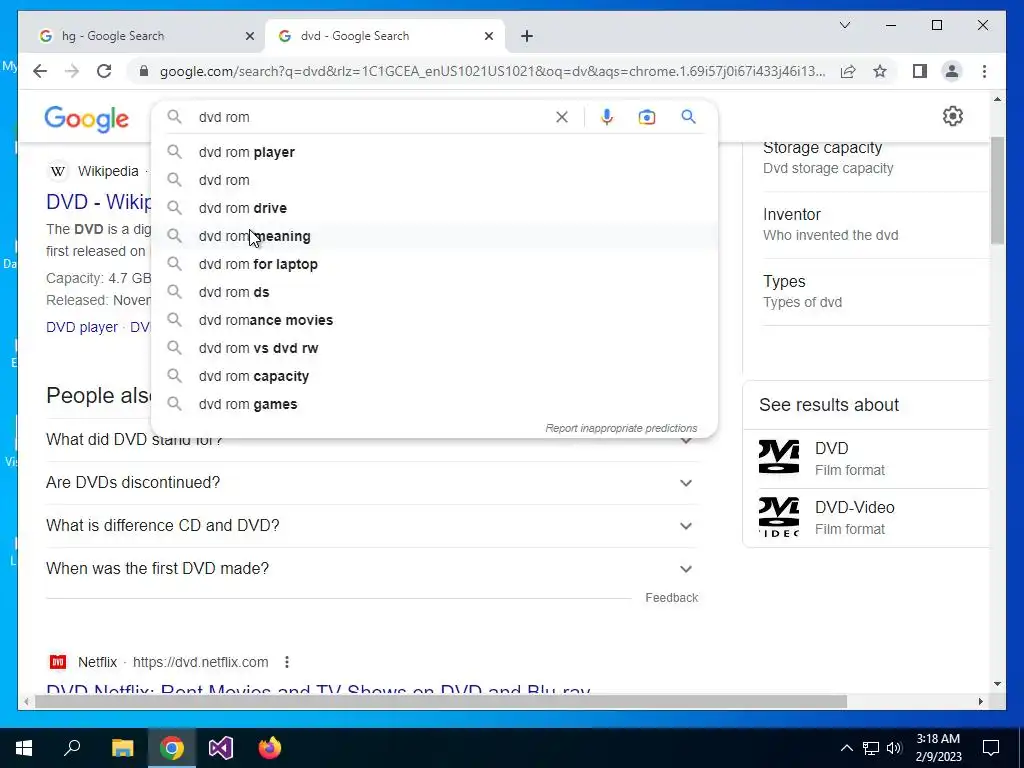Switch to the 'dvd - Google Search' tab
Screen dimensions: 1024x768
click(x=385, y=36)
